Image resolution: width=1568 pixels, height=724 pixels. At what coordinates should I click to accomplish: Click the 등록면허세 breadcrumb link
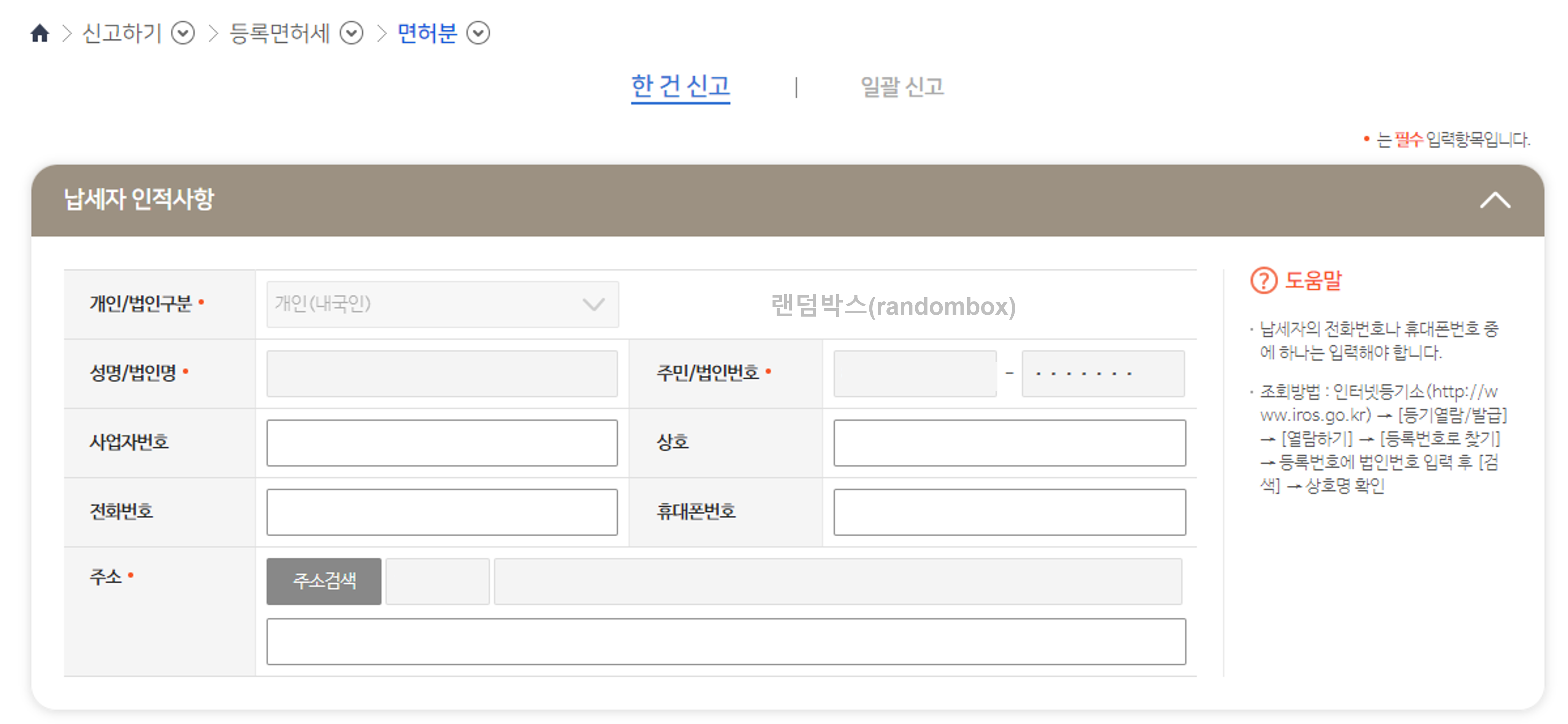[x=279, y=33]
